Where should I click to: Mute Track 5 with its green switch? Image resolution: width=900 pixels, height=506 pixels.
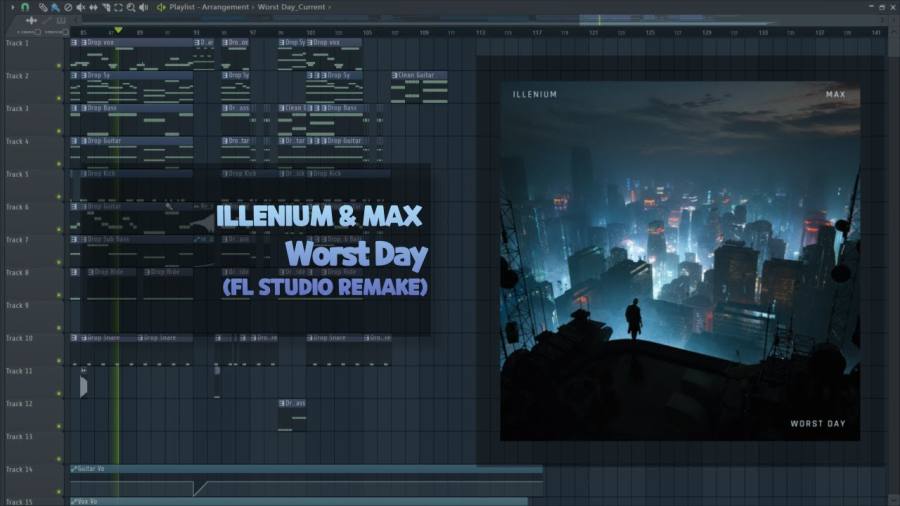59,196
